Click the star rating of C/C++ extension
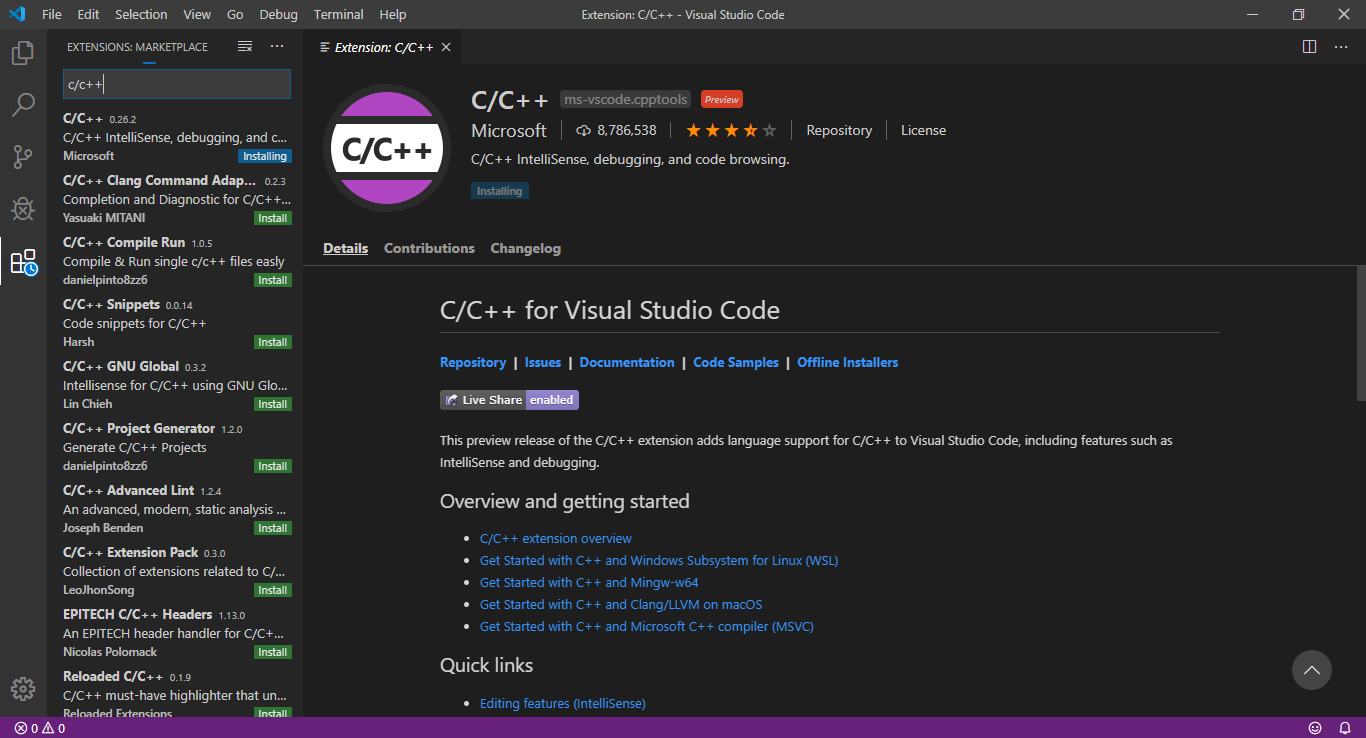This screenshot has width=1366, height=738. [730, 130]
